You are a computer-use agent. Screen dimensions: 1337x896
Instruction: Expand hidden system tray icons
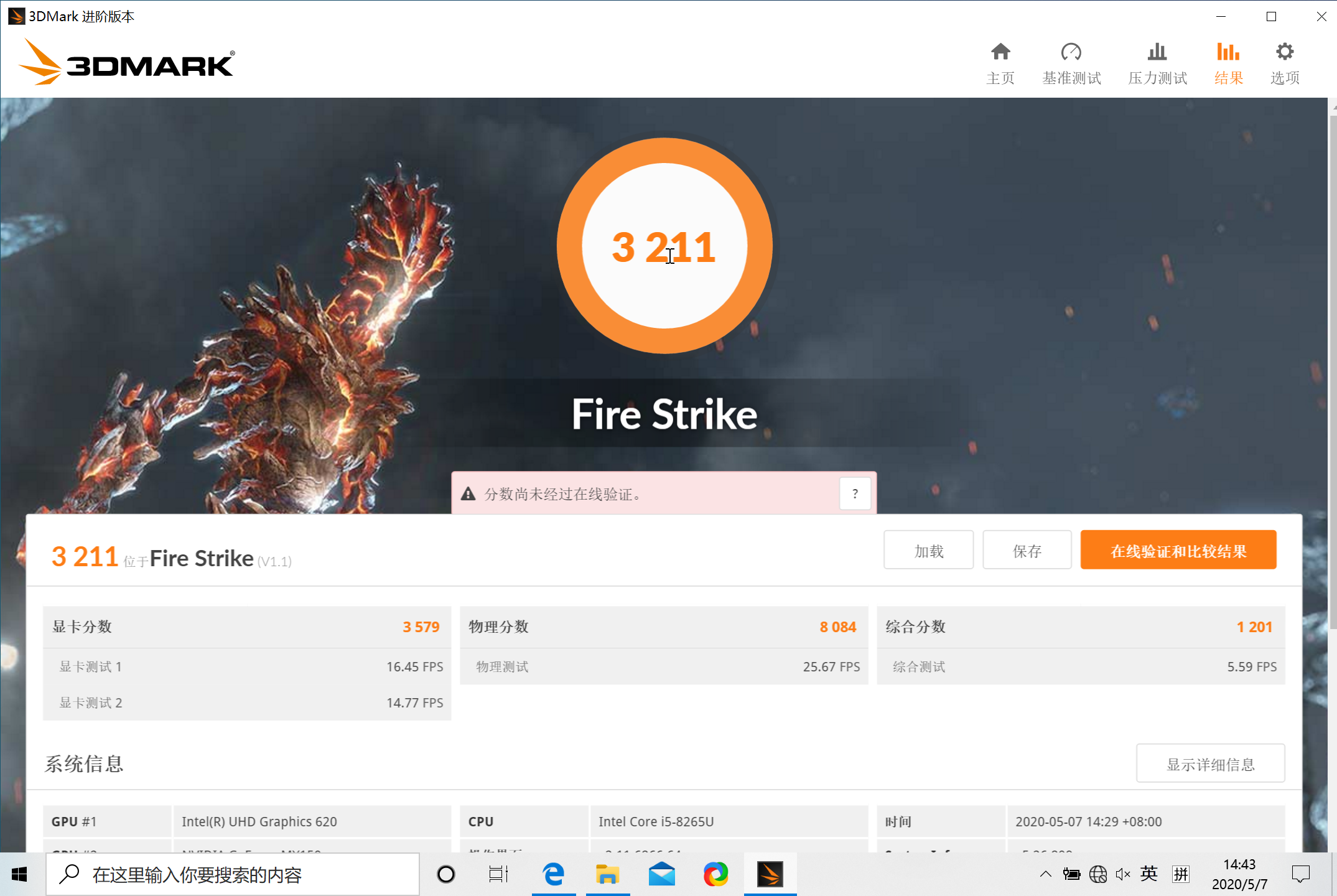click(1045, 874)
